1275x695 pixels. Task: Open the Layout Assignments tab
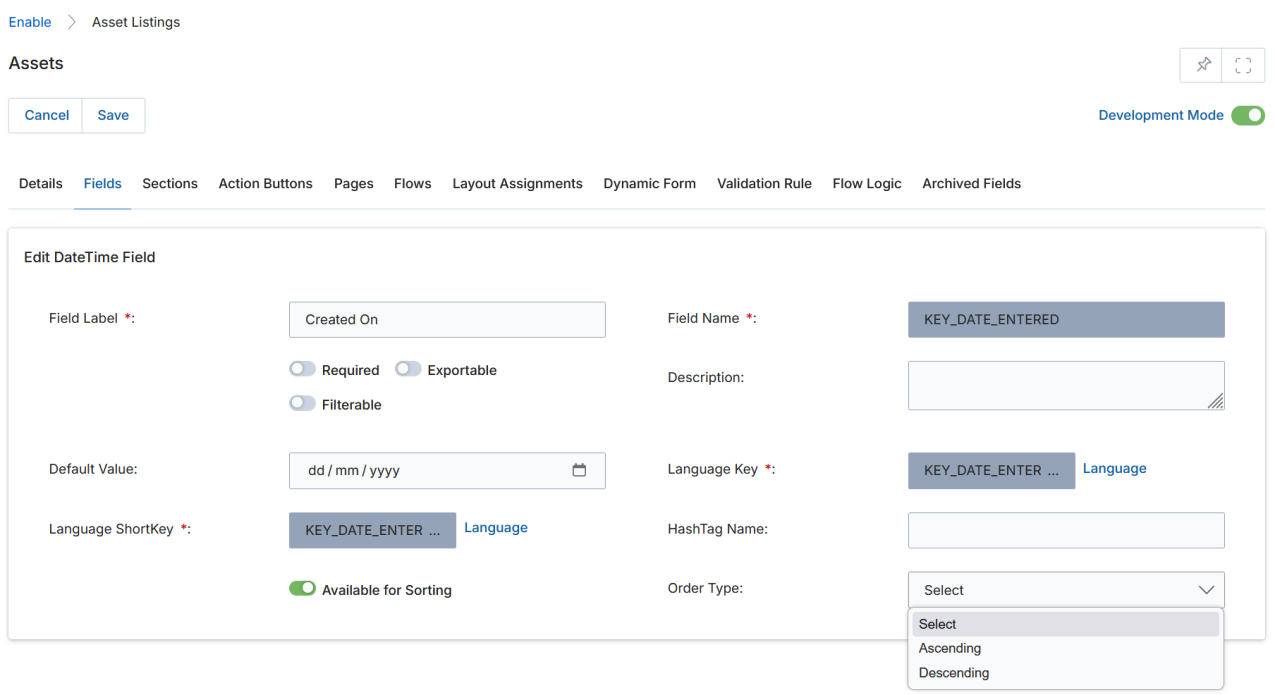pos(518,183)
